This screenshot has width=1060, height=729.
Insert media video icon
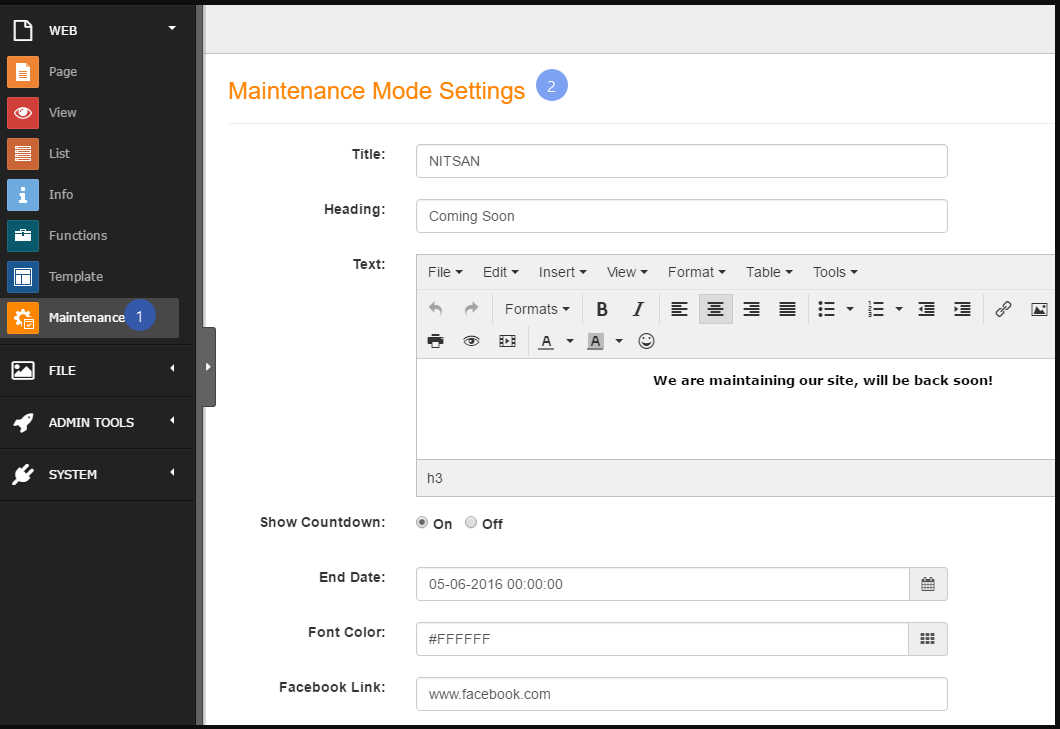pos(507,341)
